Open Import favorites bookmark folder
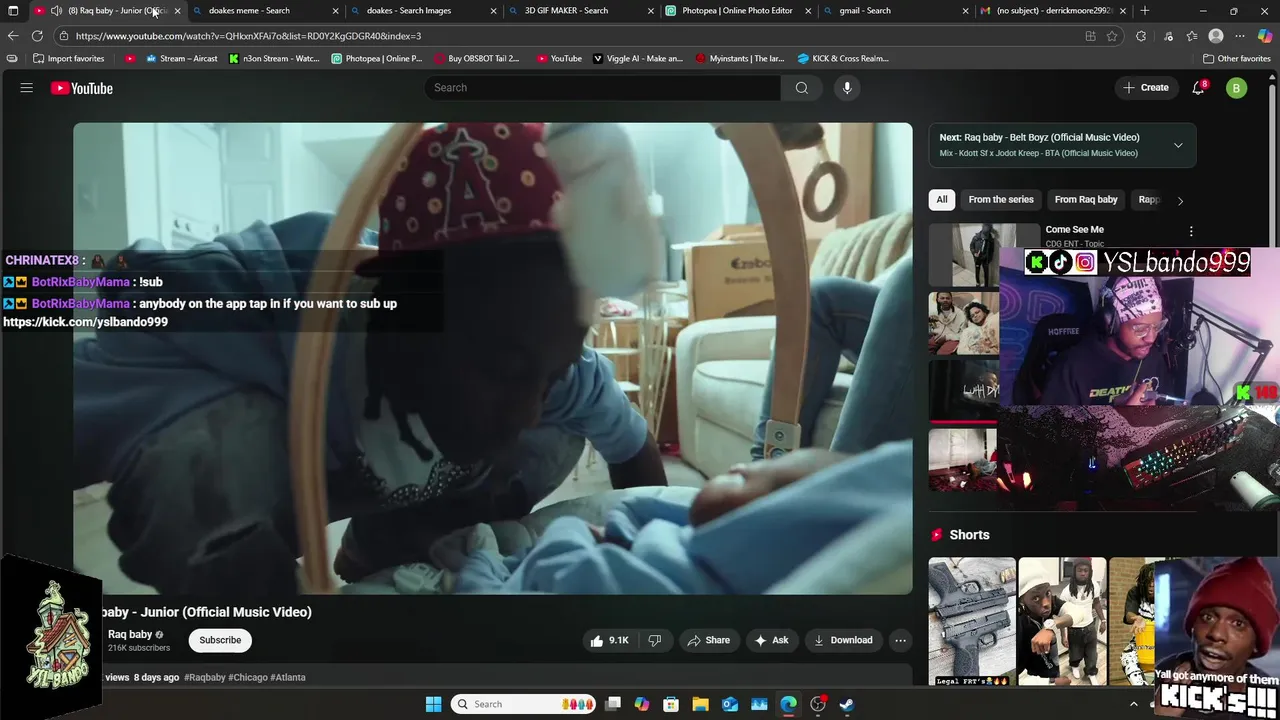Image resolution: width=1280 pixels, height=720 pixels. point(69,58)
